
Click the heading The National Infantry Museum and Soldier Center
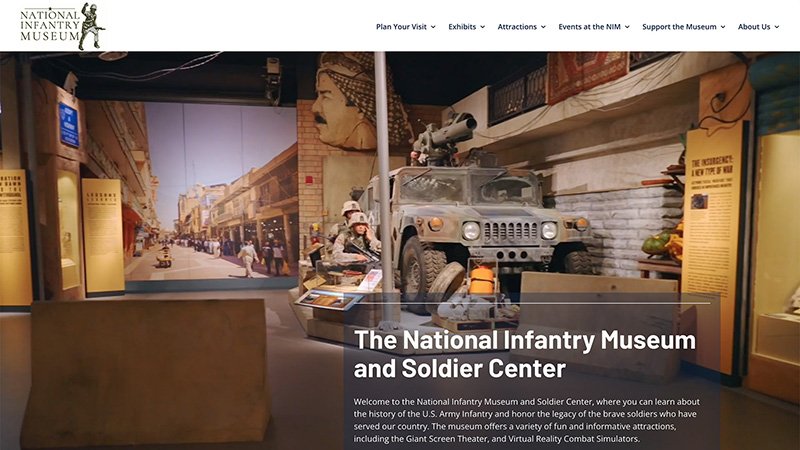[x=524, y=354]
